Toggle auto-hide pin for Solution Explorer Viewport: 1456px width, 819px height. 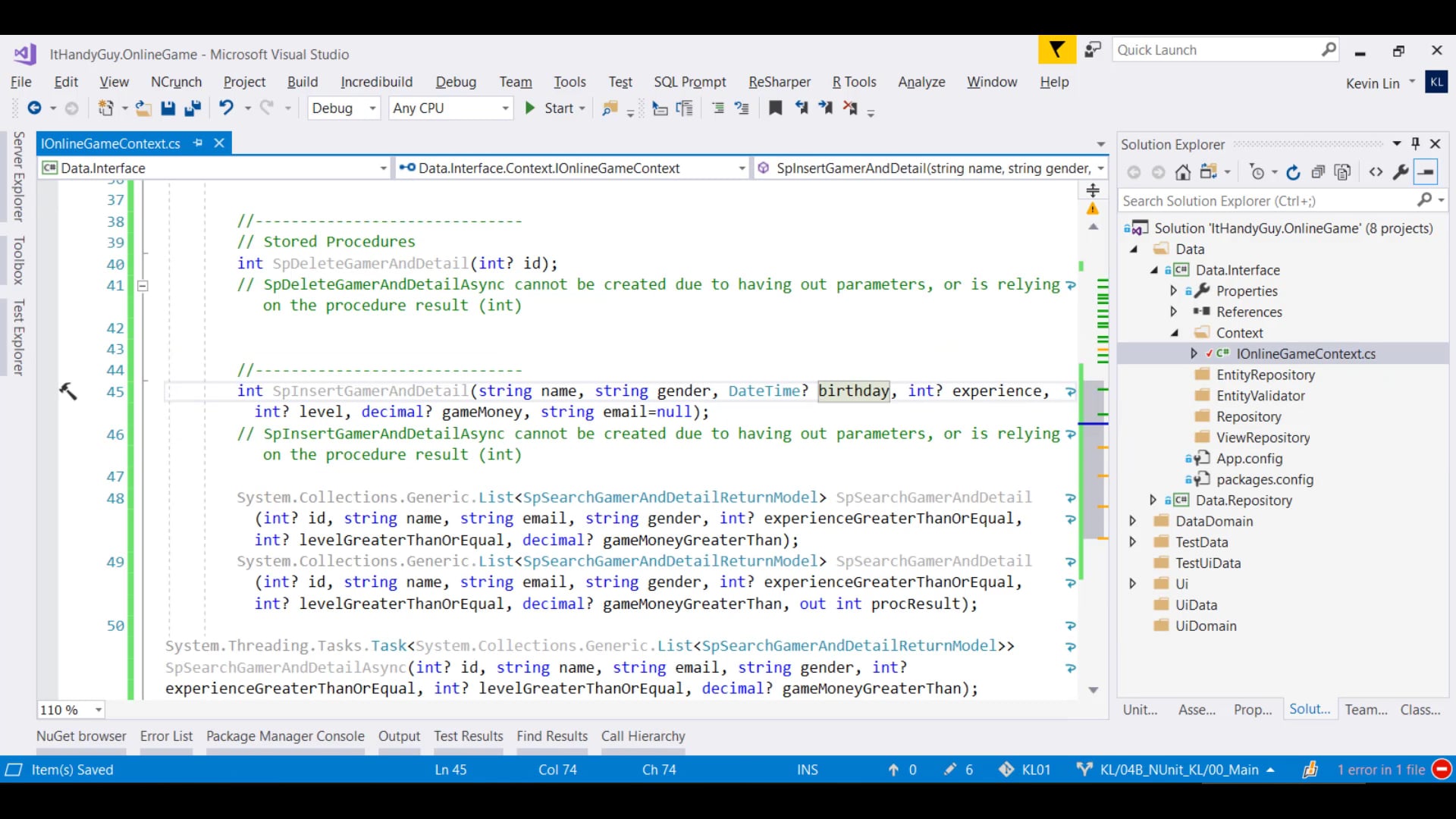(x=1415, y=143)
